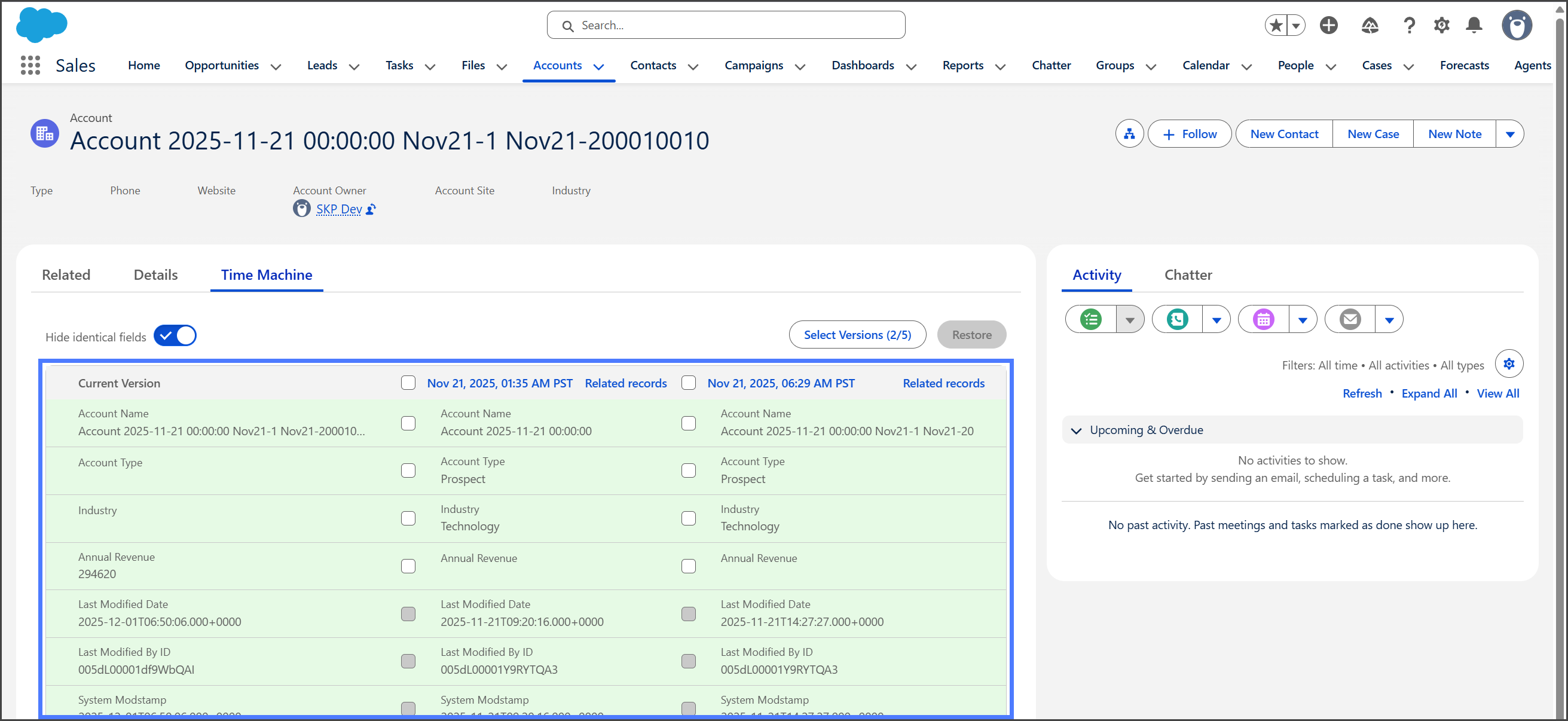Screen dimensions: 1568x721
Task: Switch to the Details tab
Action: pyautogui.click(x=155, y=275)
